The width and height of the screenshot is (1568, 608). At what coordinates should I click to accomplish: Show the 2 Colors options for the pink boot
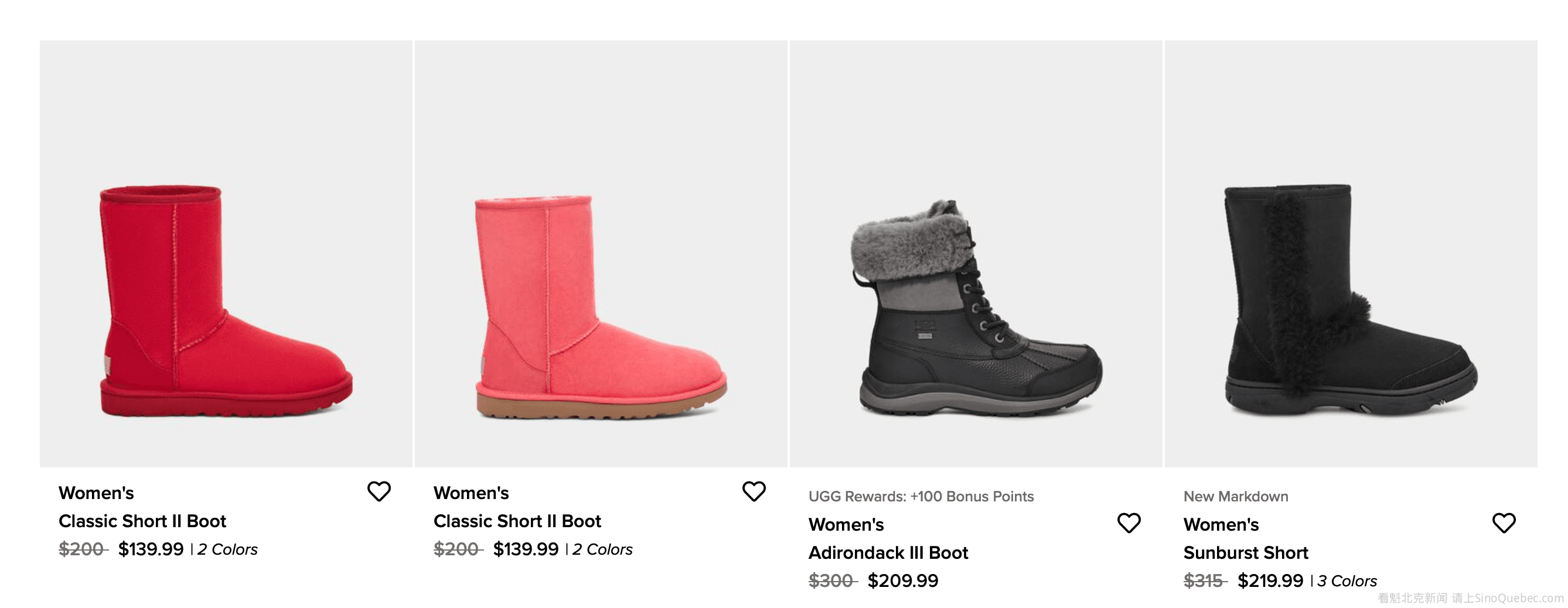pyautogui.click(x=602, y=549)
